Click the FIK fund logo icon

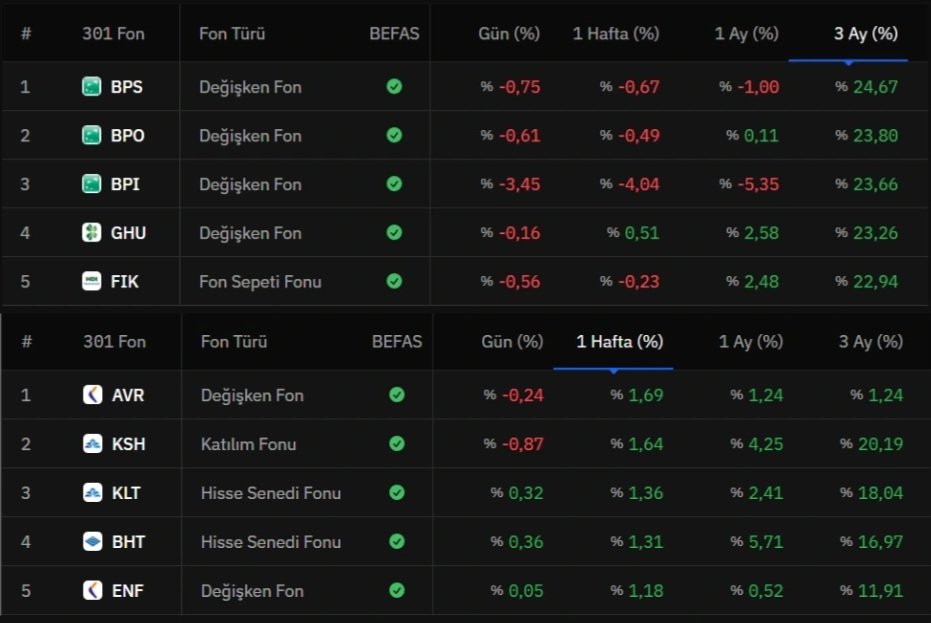(x=91, y=281)
